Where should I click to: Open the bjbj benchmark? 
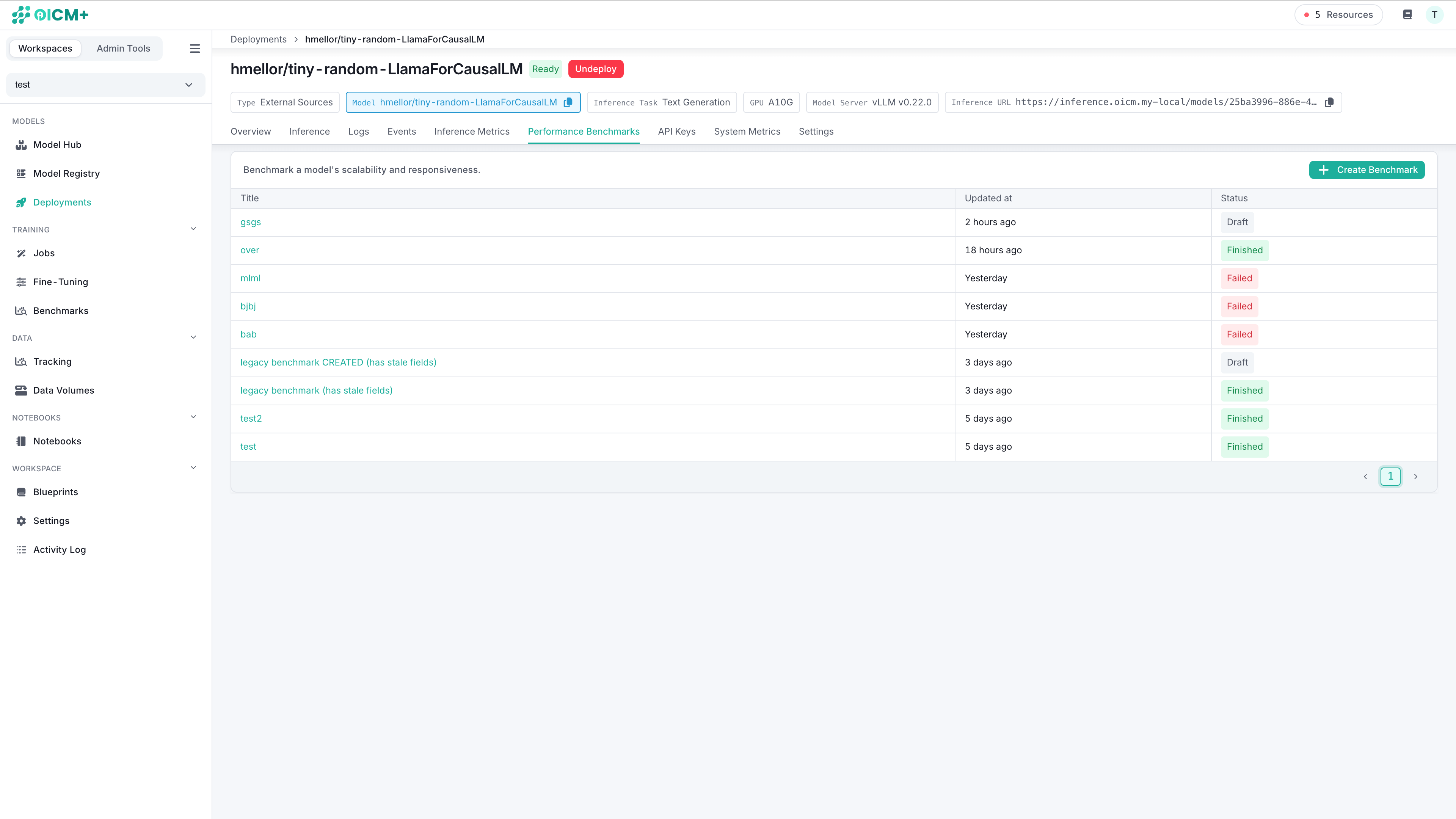point(248,306)
